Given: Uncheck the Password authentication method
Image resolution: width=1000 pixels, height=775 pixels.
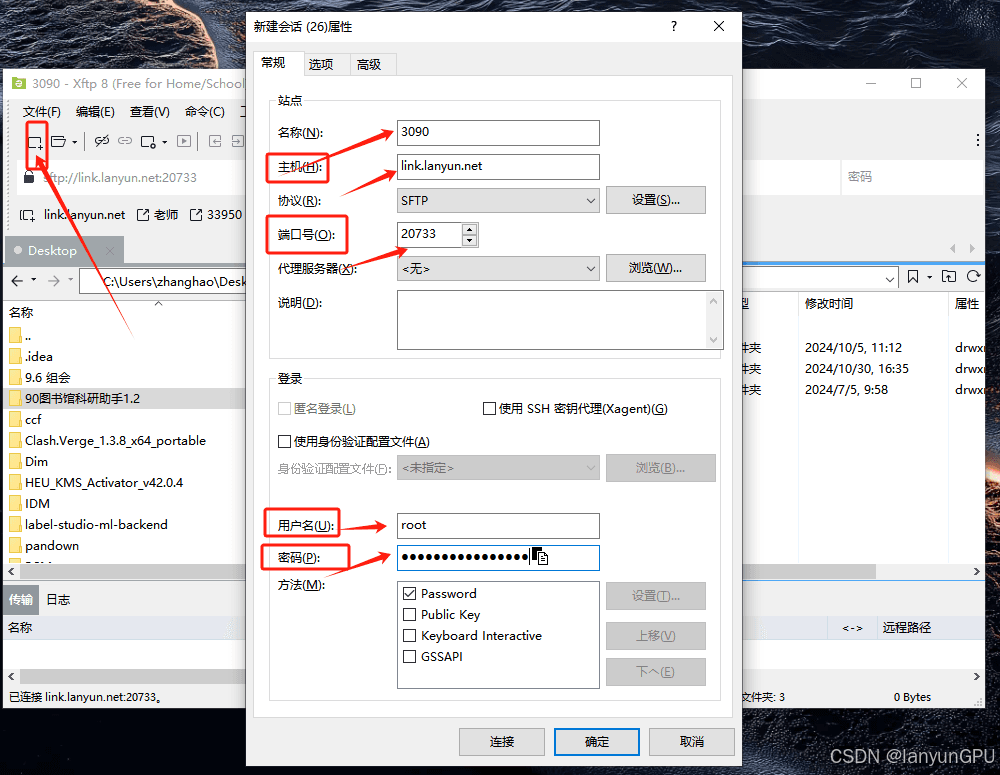Looking at the screenshot, I should (x=409, y=594).
